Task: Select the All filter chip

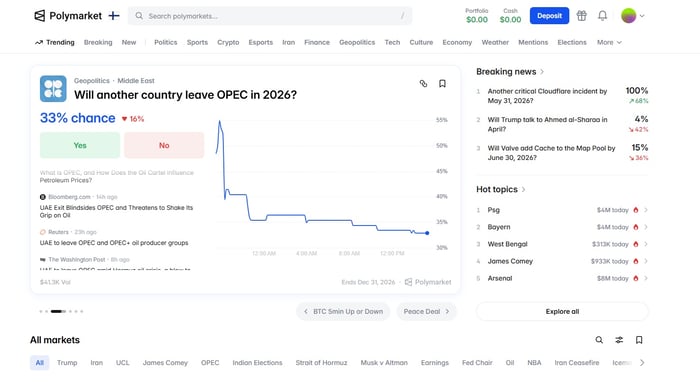Action: pos(39,363)
